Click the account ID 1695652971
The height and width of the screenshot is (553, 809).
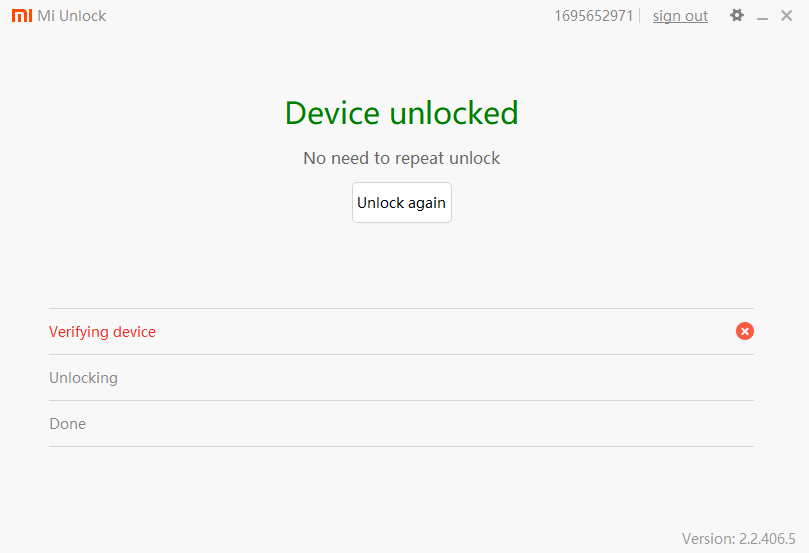pos(593,16)
